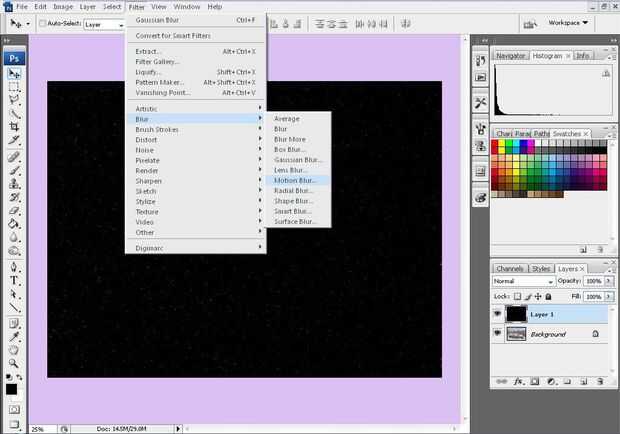Screen dimensions: 620x434
Task: Hide Layer 1 using eye icon
Action: pos(497,314)
